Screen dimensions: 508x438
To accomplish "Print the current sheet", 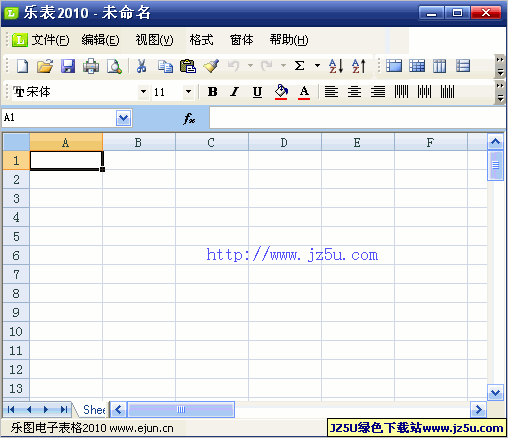I will (x=91, y=66).
